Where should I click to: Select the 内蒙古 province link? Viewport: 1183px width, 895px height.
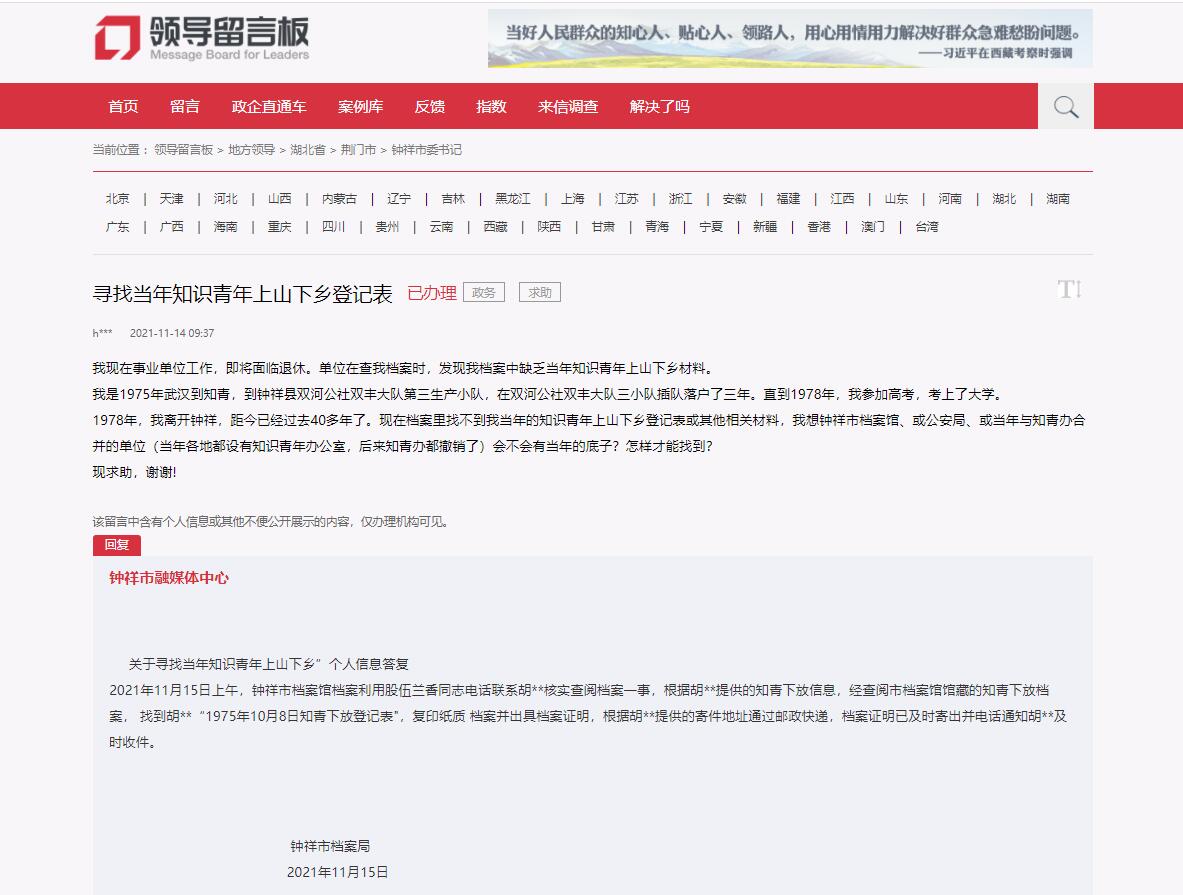pos(339,199)
